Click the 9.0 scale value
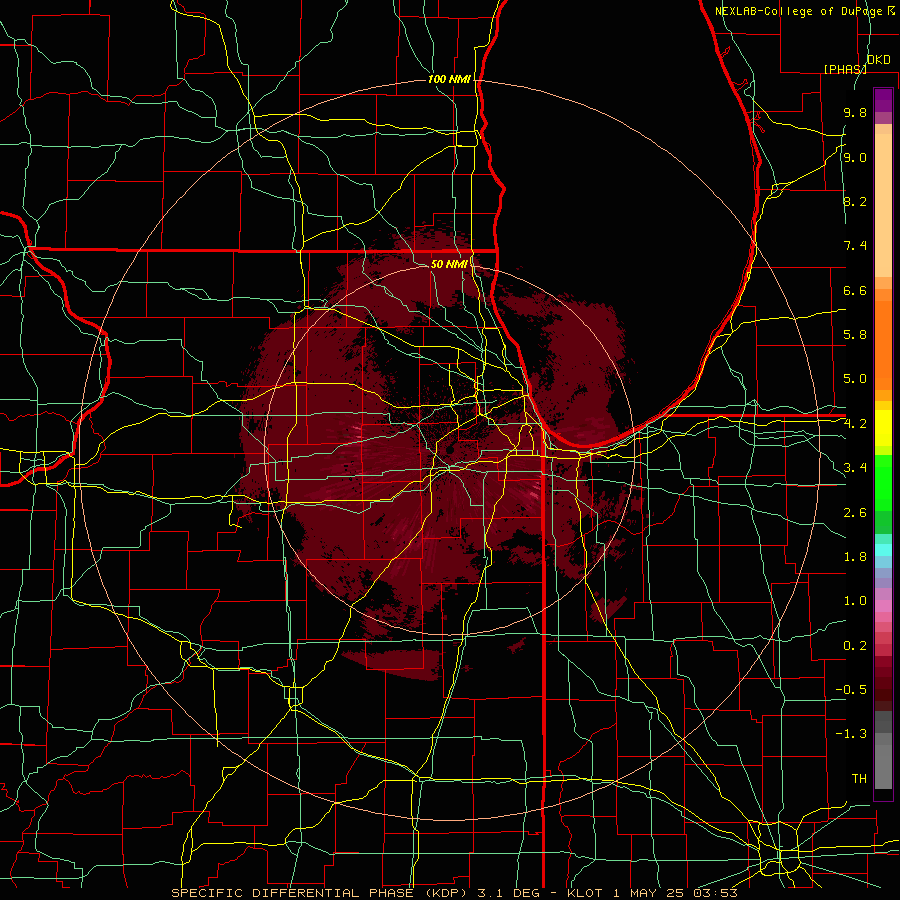Viewport: 900px width, 900px height. [855, 157]
